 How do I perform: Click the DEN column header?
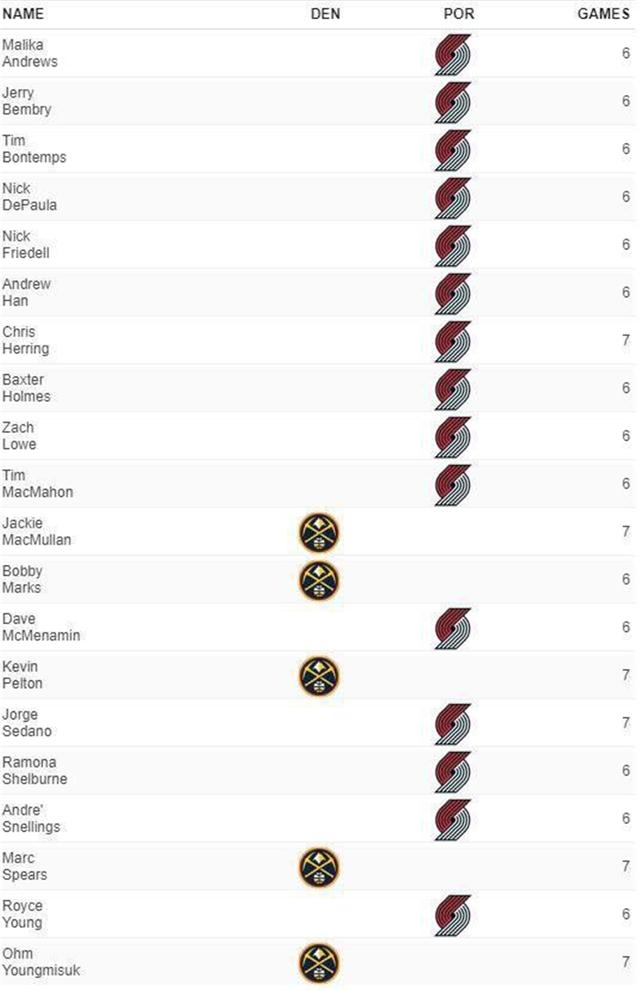coord(326,14)
